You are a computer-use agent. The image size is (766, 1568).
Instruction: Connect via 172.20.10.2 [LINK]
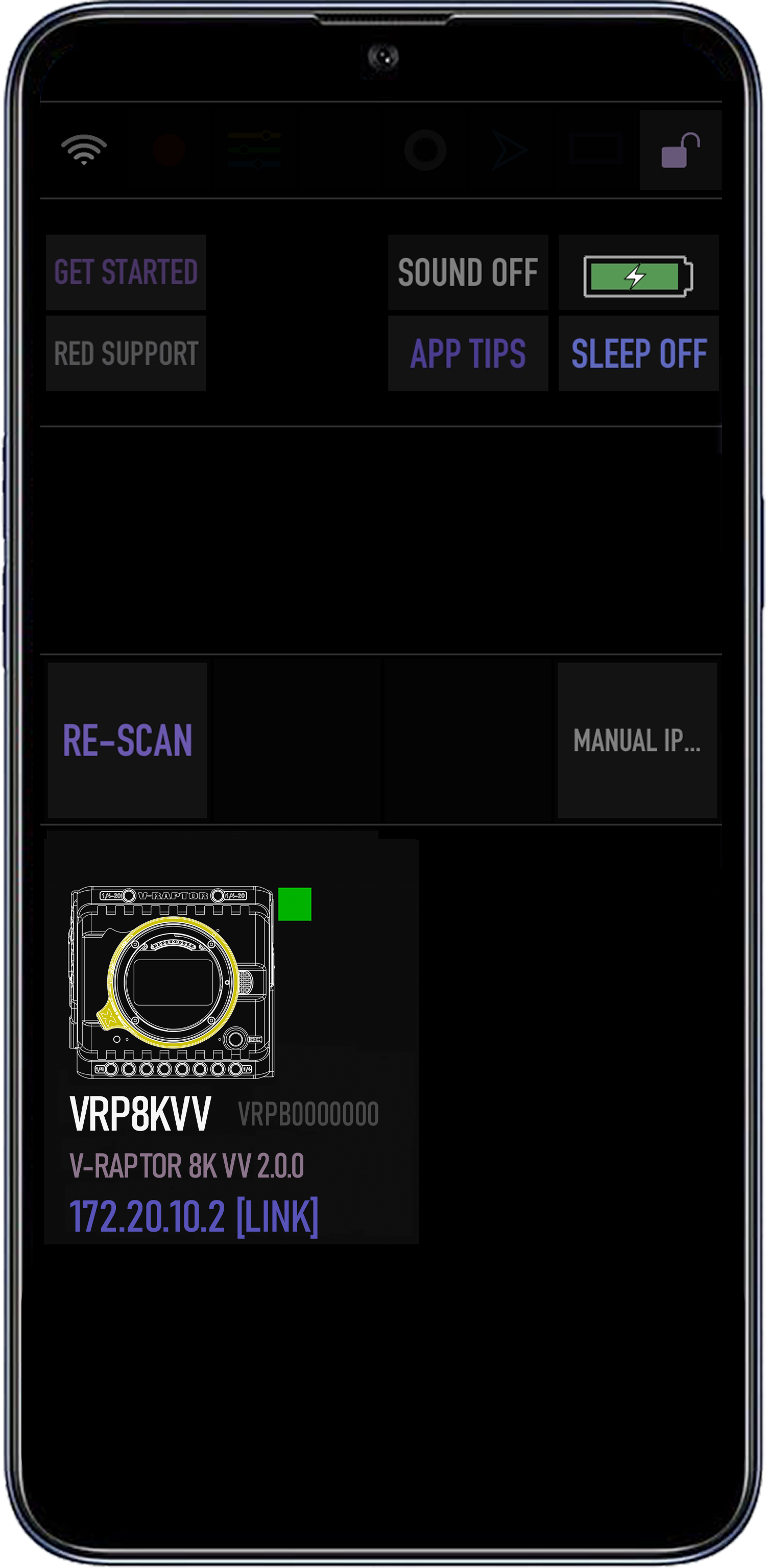[194, 1216]
